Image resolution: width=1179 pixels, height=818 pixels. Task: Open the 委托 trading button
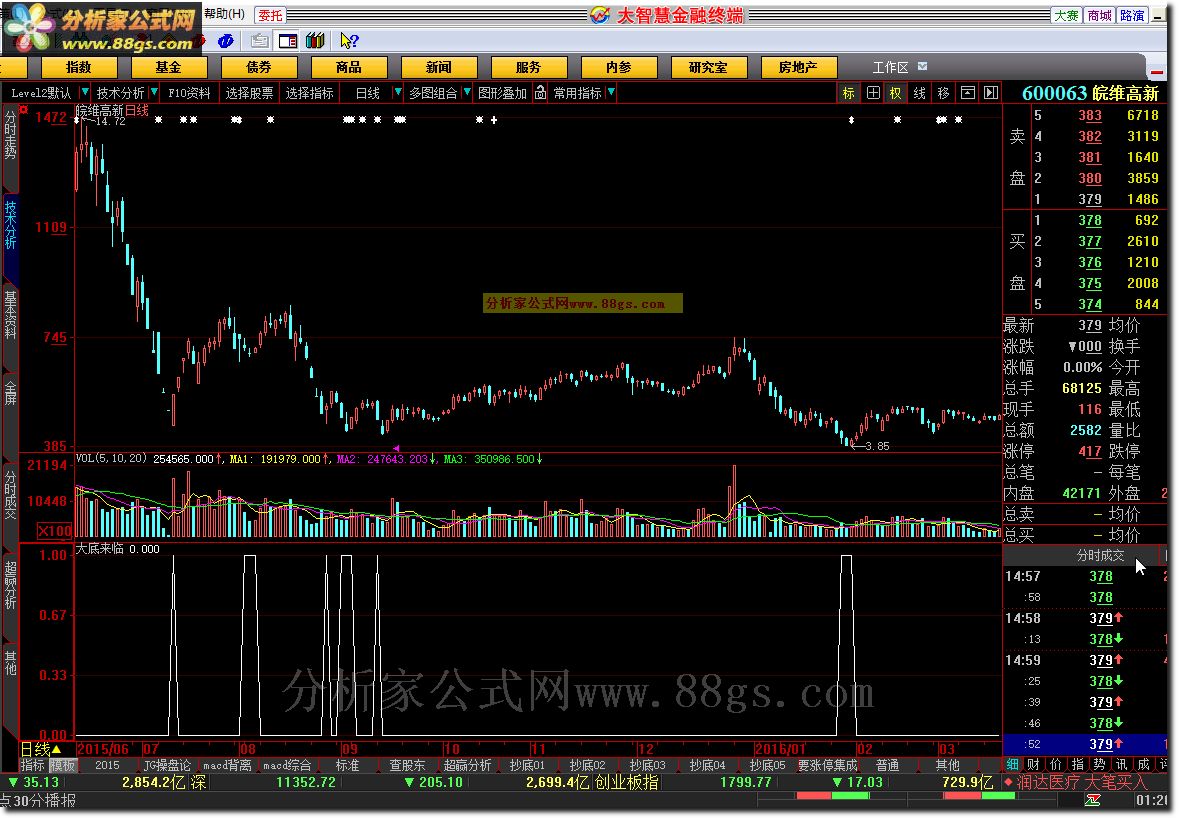271,15
